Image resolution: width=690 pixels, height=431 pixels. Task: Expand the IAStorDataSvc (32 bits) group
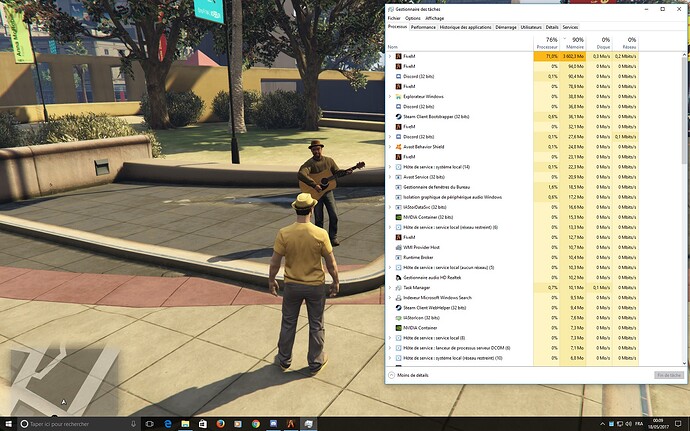coord(389,207)
